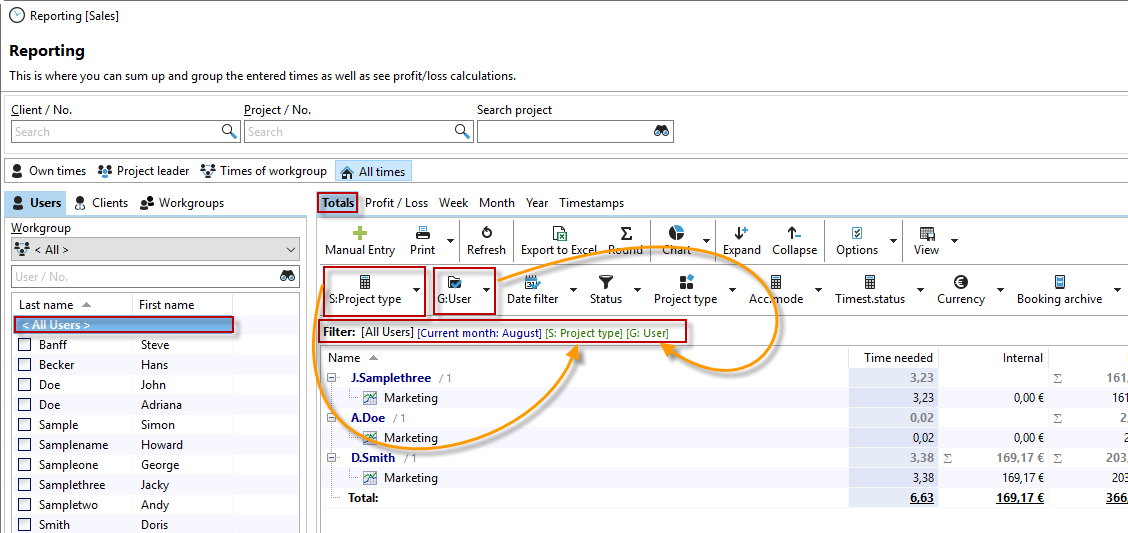This screenshot has height=533, width=1128.
Task: Check the box for Banff Steve
Action: point(25,345)
